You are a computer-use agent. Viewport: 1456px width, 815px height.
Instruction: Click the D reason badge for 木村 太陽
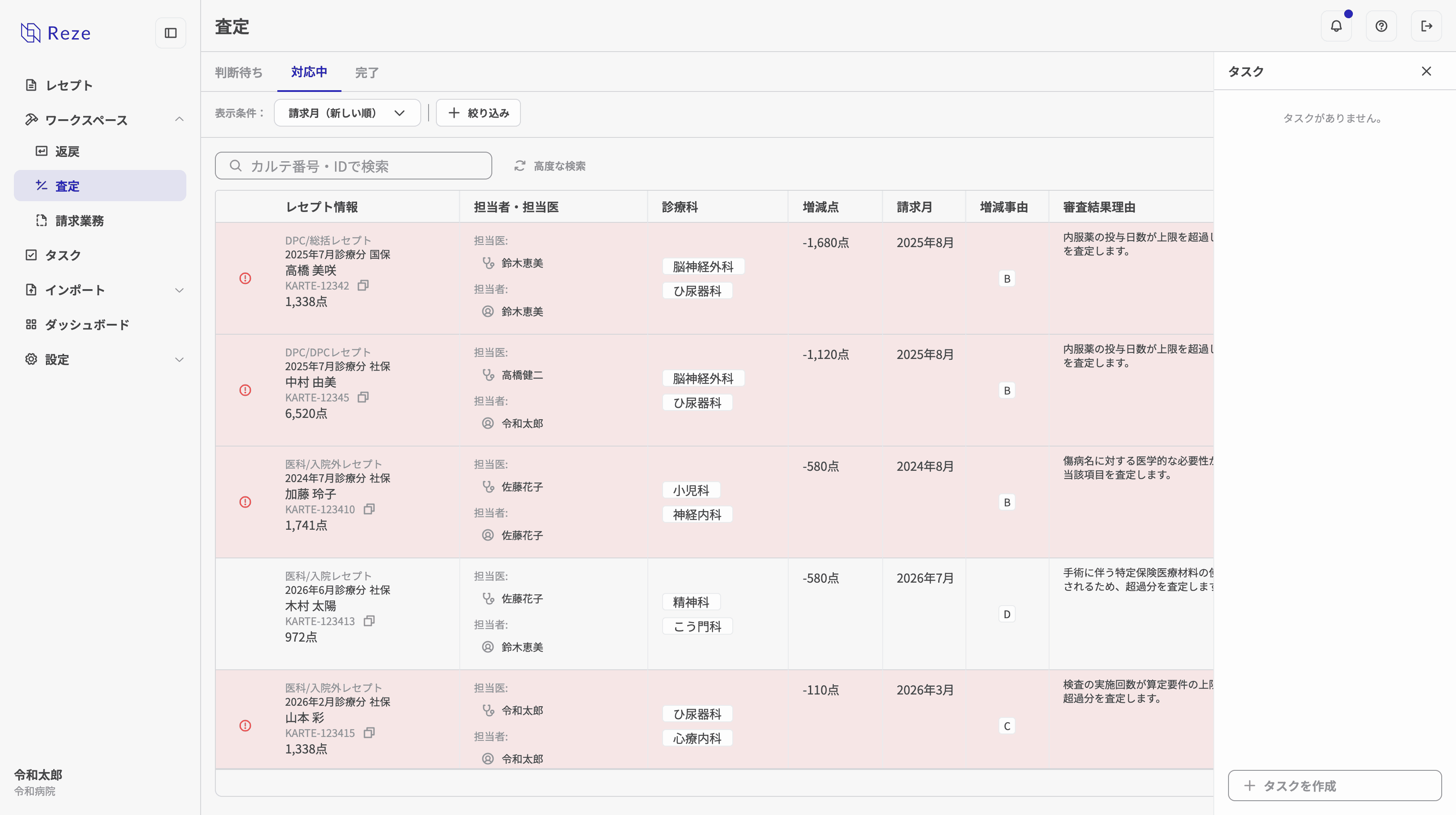coord(1007,614)
